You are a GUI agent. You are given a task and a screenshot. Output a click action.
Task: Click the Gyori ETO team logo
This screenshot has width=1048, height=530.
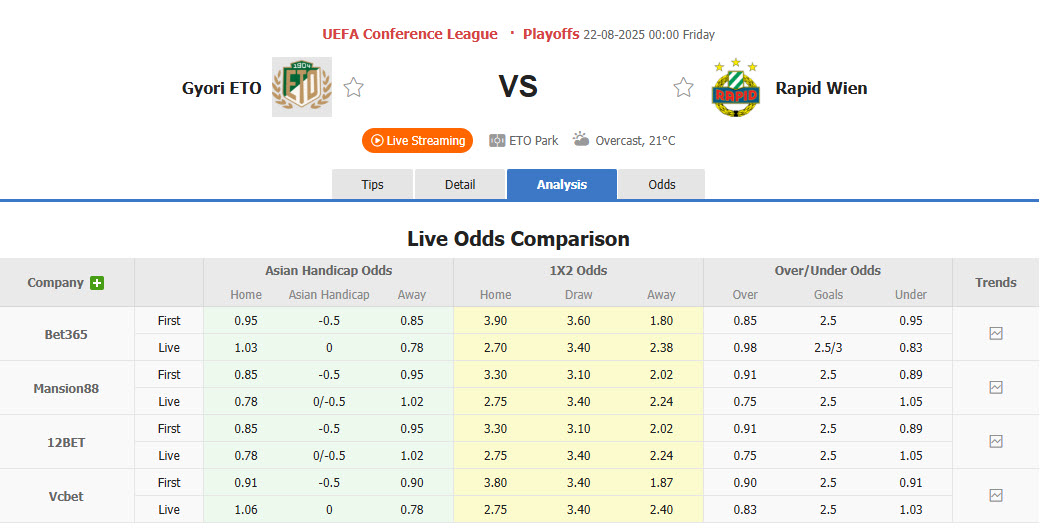301,87
